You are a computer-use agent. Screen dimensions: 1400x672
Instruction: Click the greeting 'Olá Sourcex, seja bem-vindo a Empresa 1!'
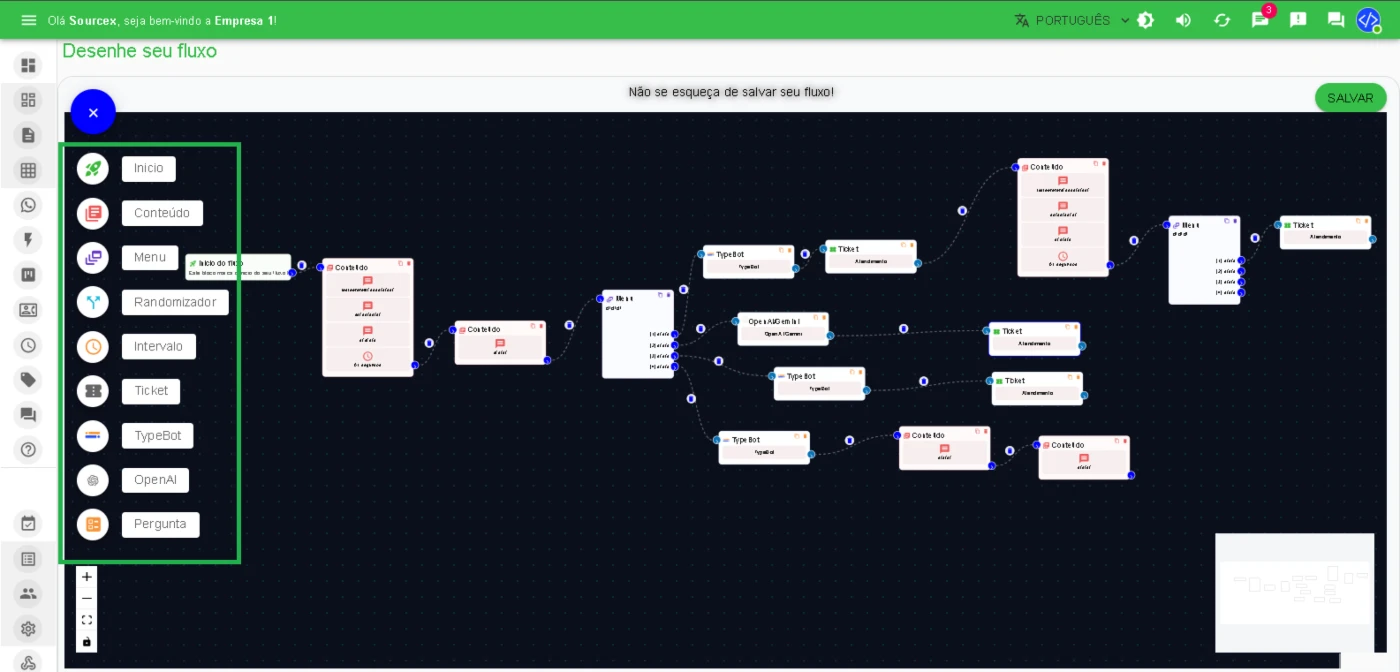(x=162, y=20)
